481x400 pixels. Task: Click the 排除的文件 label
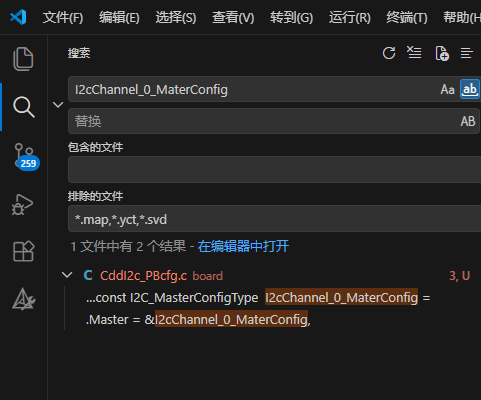click(95, 196)
